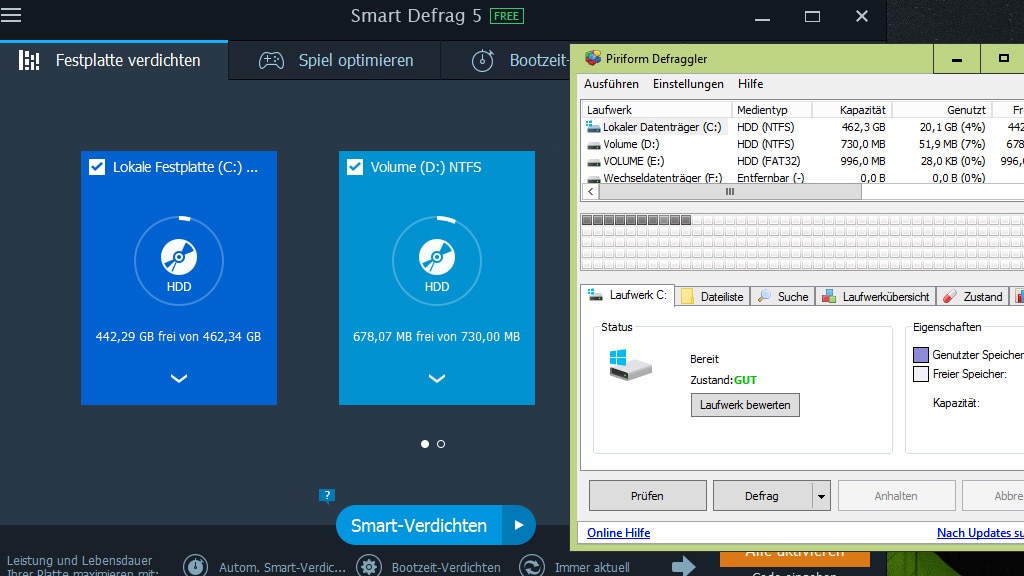Click the Laufwerkübersicht tab blocks icon
Viewport: 1024px width, 576px height.
(829, 296)
